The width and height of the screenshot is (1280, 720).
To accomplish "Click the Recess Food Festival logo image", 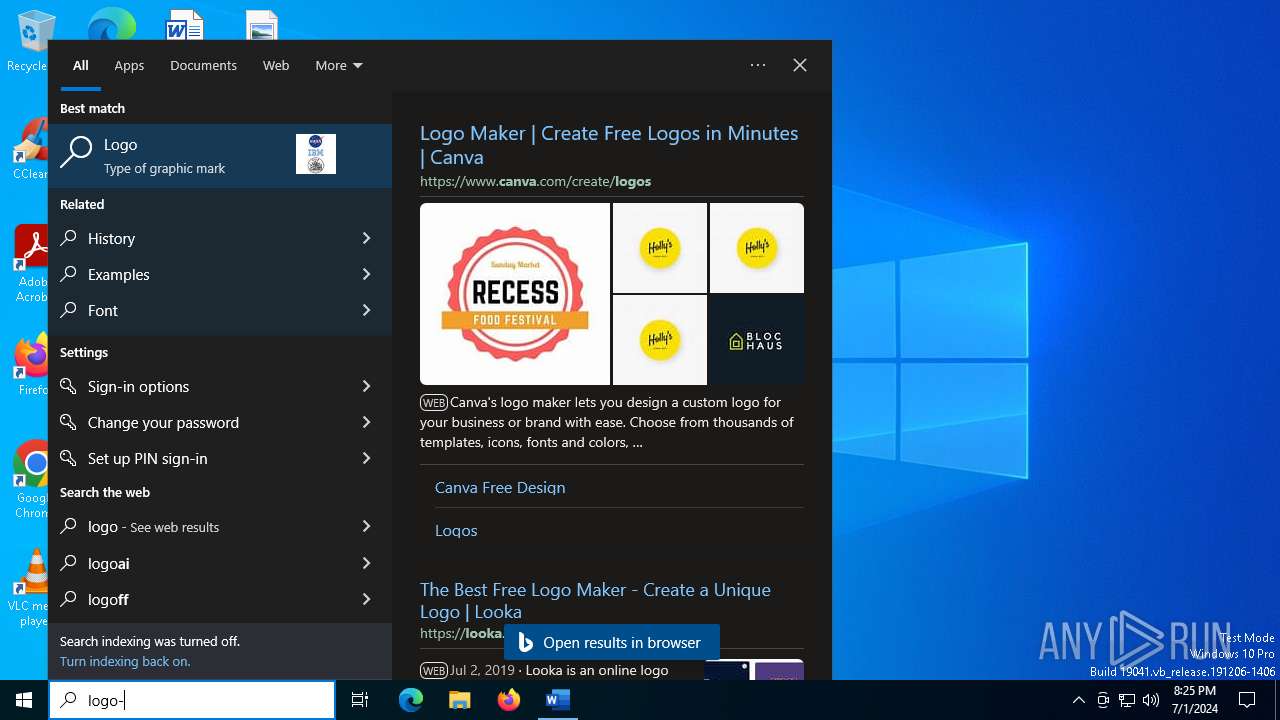I will click(515, 294).
